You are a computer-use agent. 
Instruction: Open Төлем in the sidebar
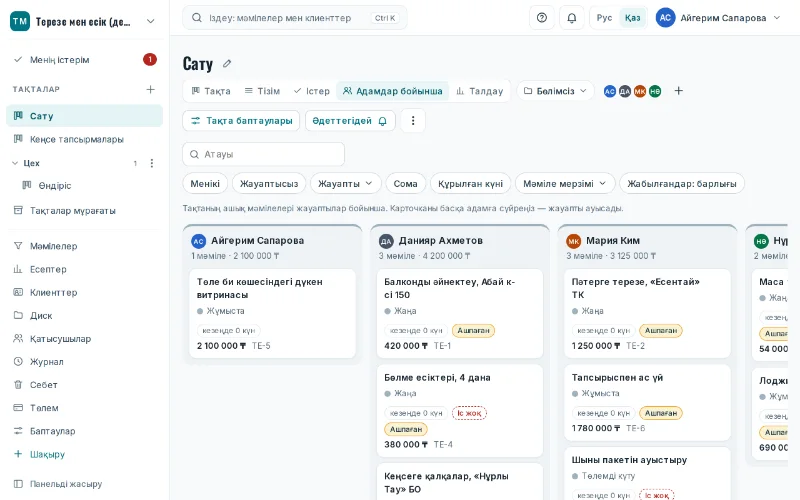(x=84, y=408)
